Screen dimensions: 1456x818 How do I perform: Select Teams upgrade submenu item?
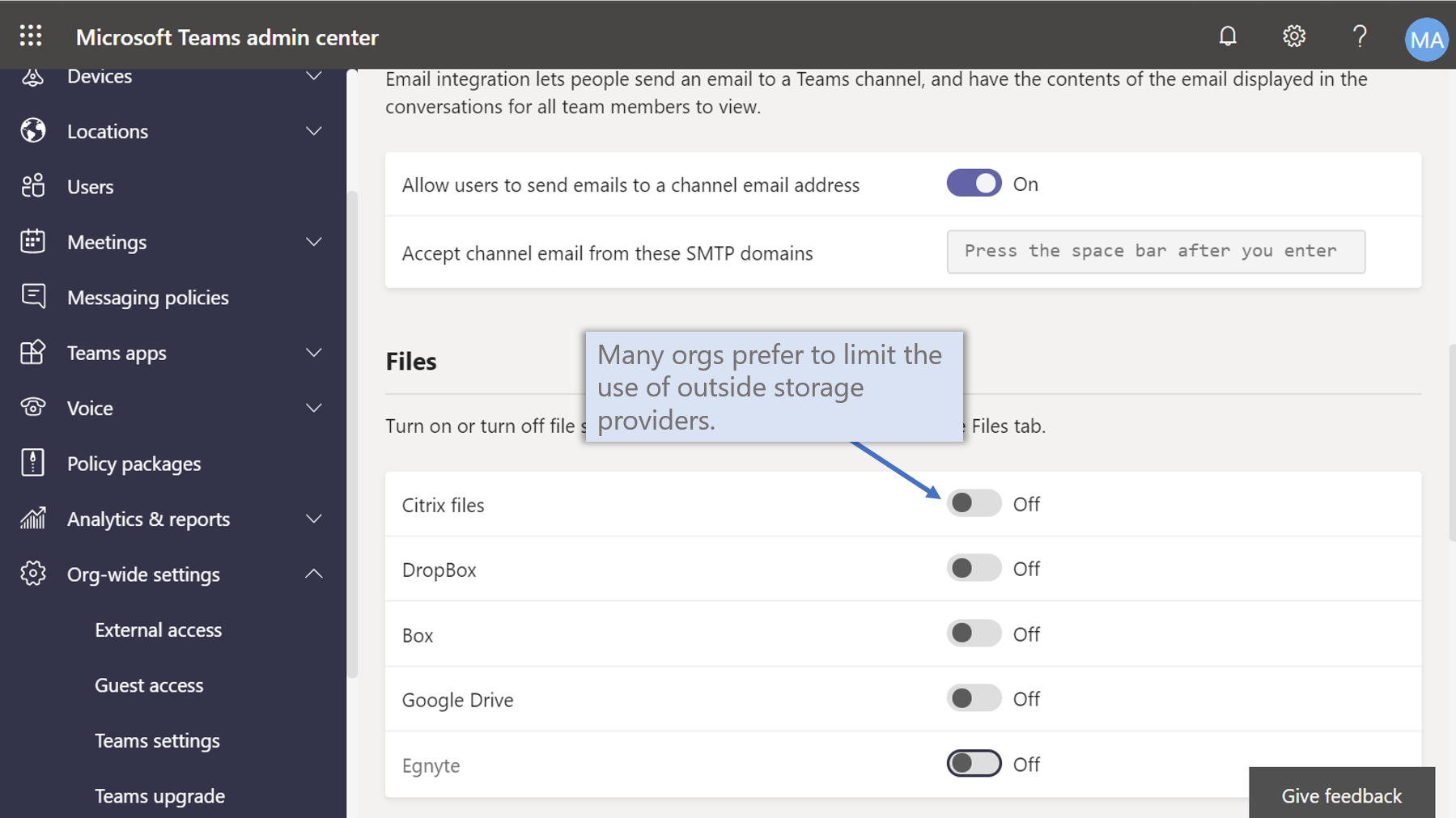159,796
